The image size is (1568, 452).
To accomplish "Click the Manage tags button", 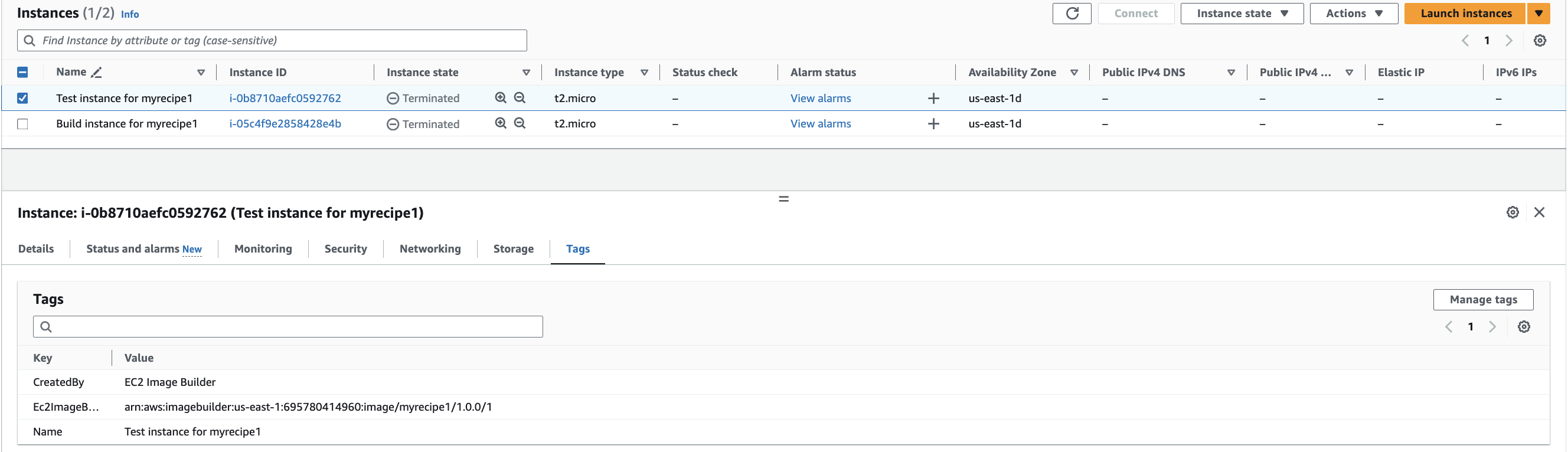I will pos(1483,299).
